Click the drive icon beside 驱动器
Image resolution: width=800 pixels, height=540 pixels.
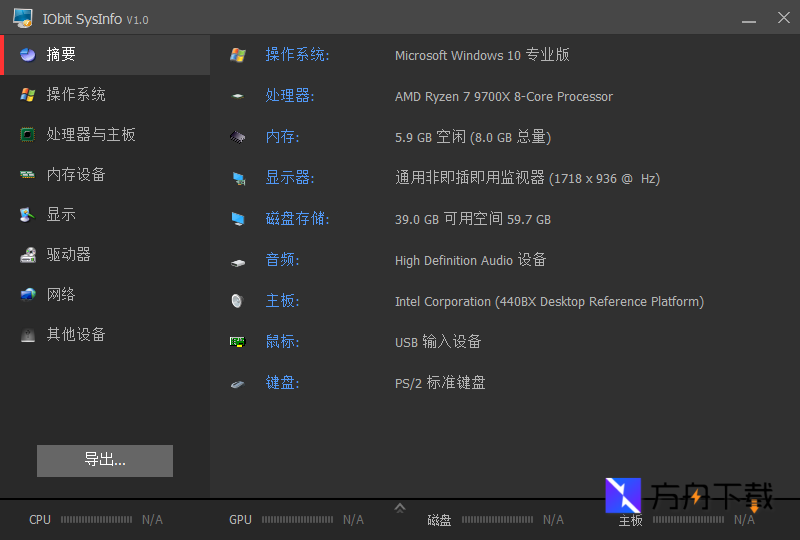[28, 255]
